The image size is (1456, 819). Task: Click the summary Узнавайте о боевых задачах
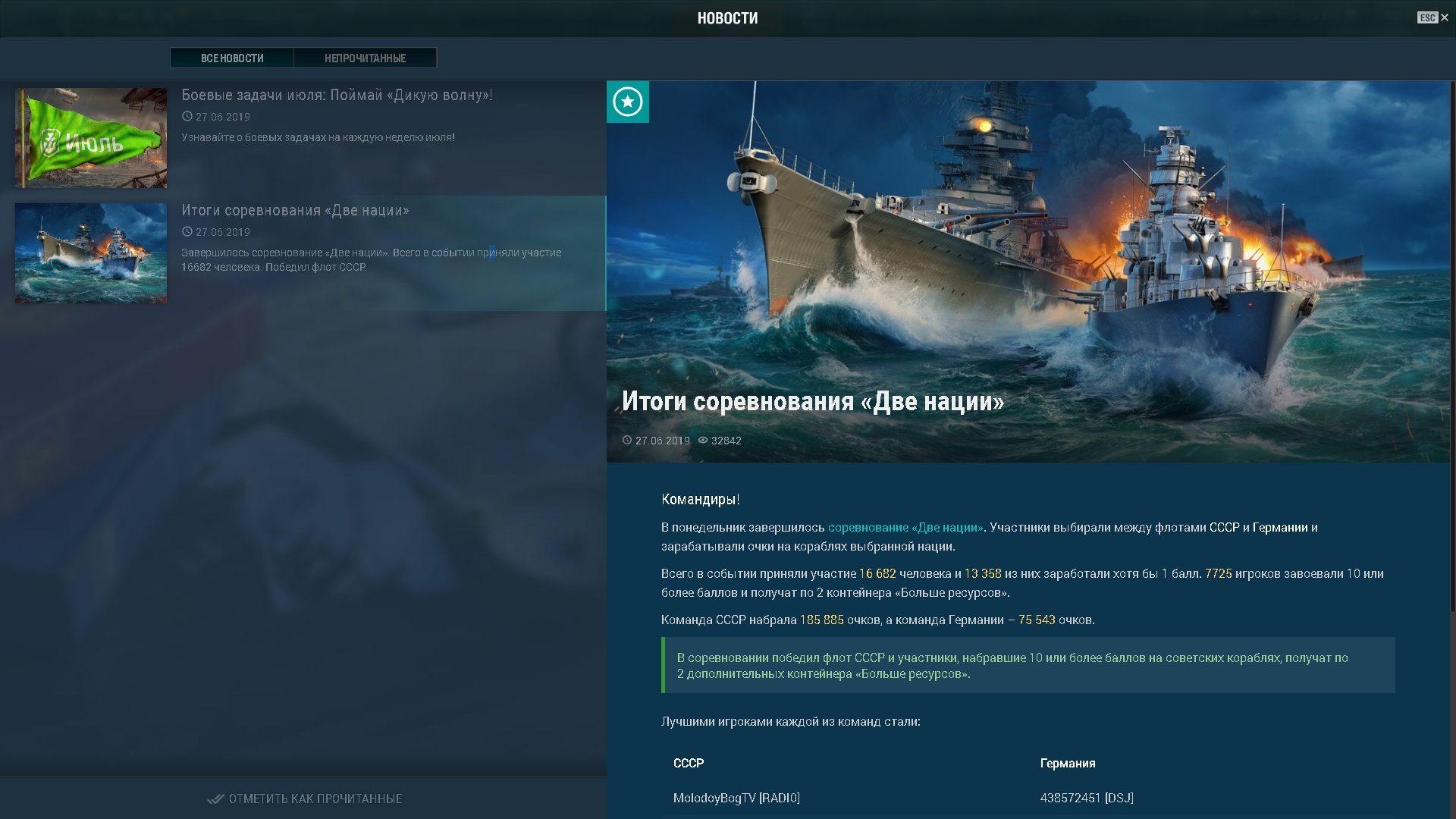point(318,138)
